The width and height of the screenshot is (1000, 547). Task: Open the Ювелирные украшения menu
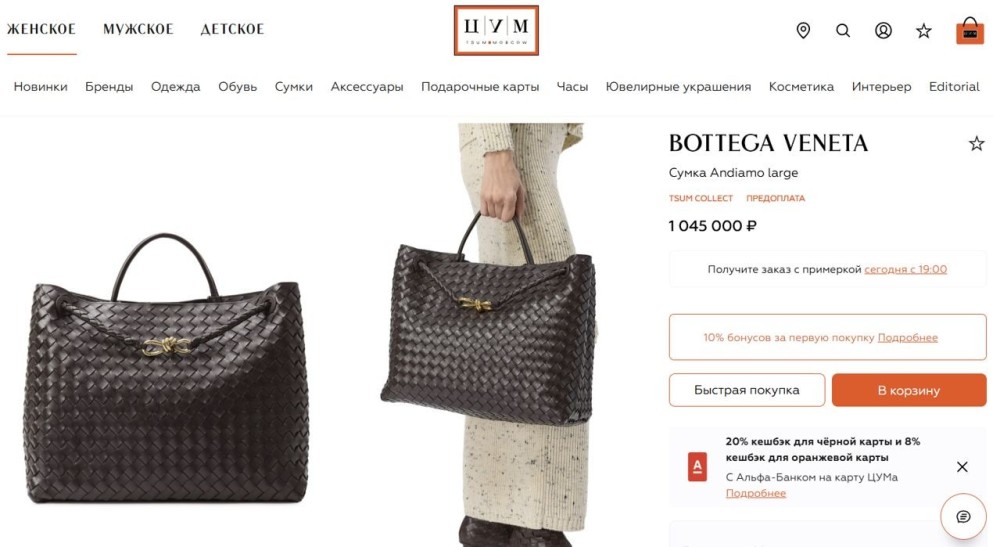point(678,87)
